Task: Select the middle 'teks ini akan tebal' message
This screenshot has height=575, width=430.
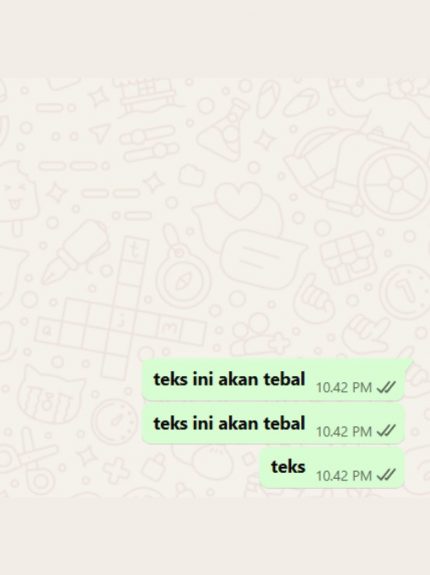Action: pos(273,424)
